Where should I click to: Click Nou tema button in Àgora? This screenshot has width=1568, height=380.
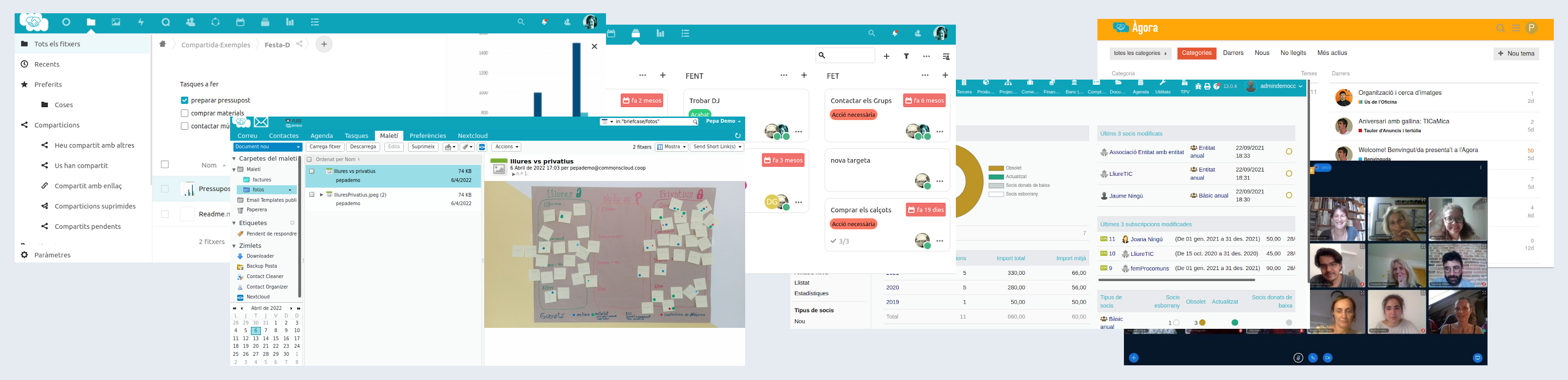1515,54
